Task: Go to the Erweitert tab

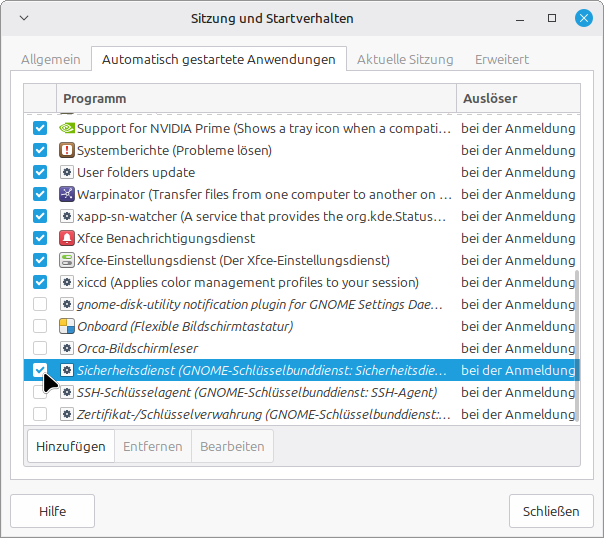Action: coord(502,59)
